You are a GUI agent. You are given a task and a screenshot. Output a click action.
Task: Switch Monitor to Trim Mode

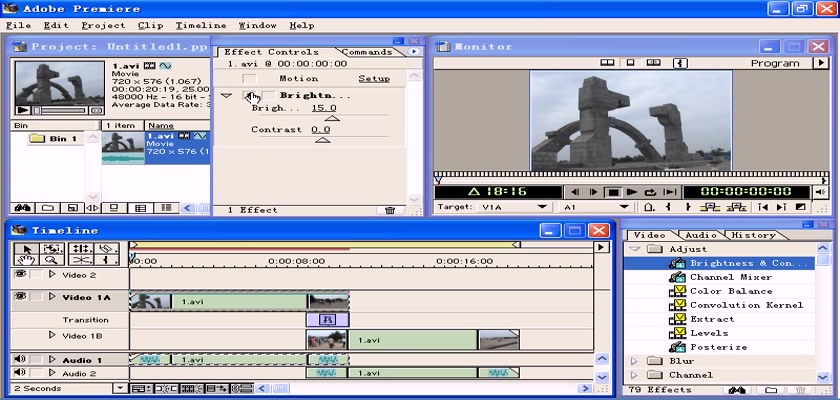[653, 63]
